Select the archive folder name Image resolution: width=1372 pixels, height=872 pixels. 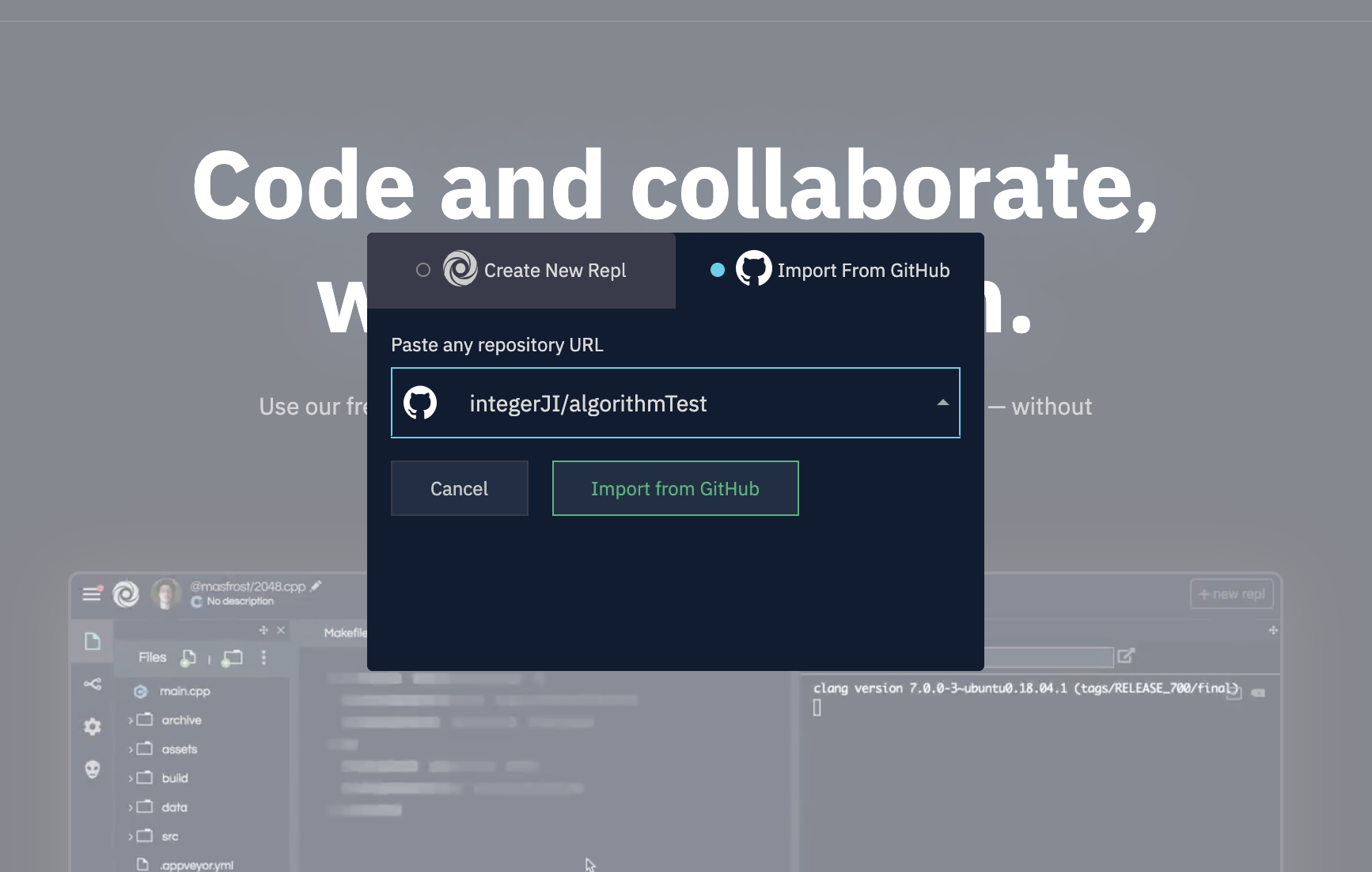point(181,720)
